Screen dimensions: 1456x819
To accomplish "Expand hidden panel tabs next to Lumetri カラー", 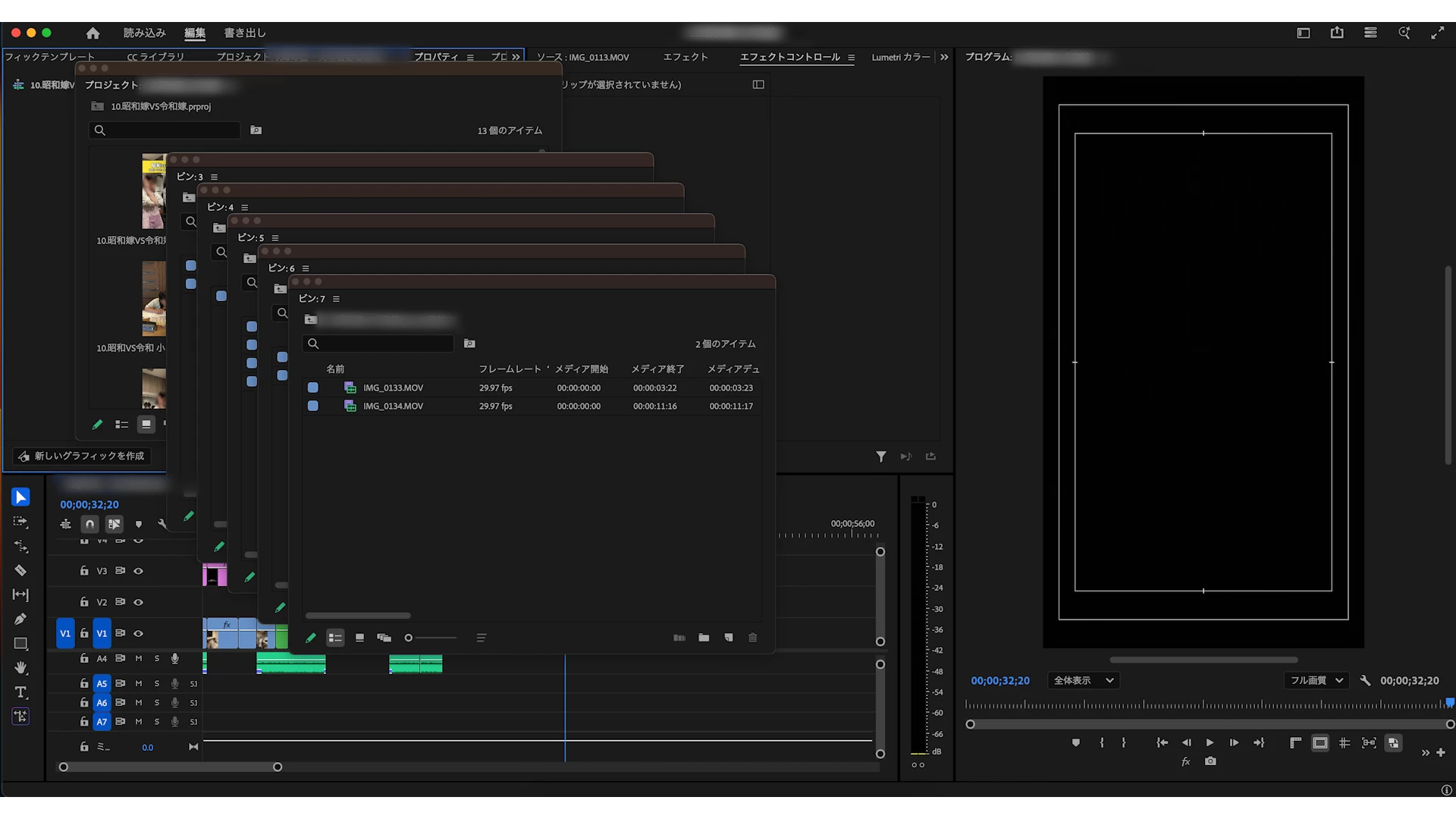I will (x=944, y=57).
